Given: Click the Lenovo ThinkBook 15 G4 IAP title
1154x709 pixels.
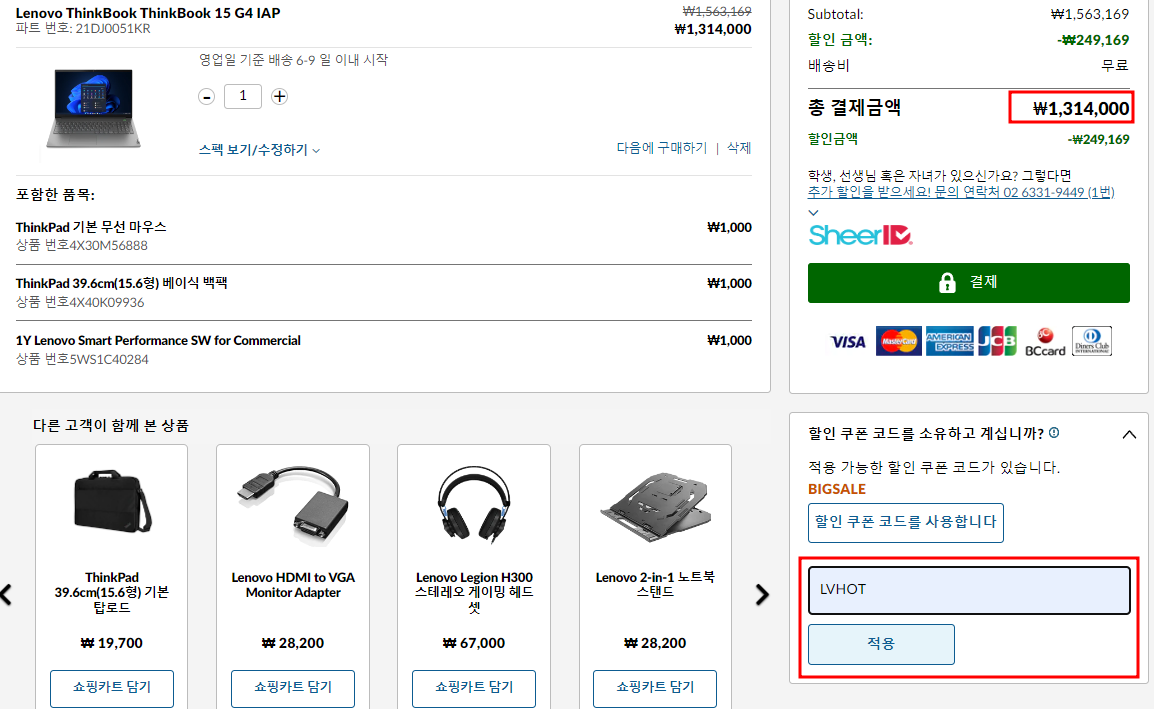Looking at the screenshot, I should coord(148,13).
